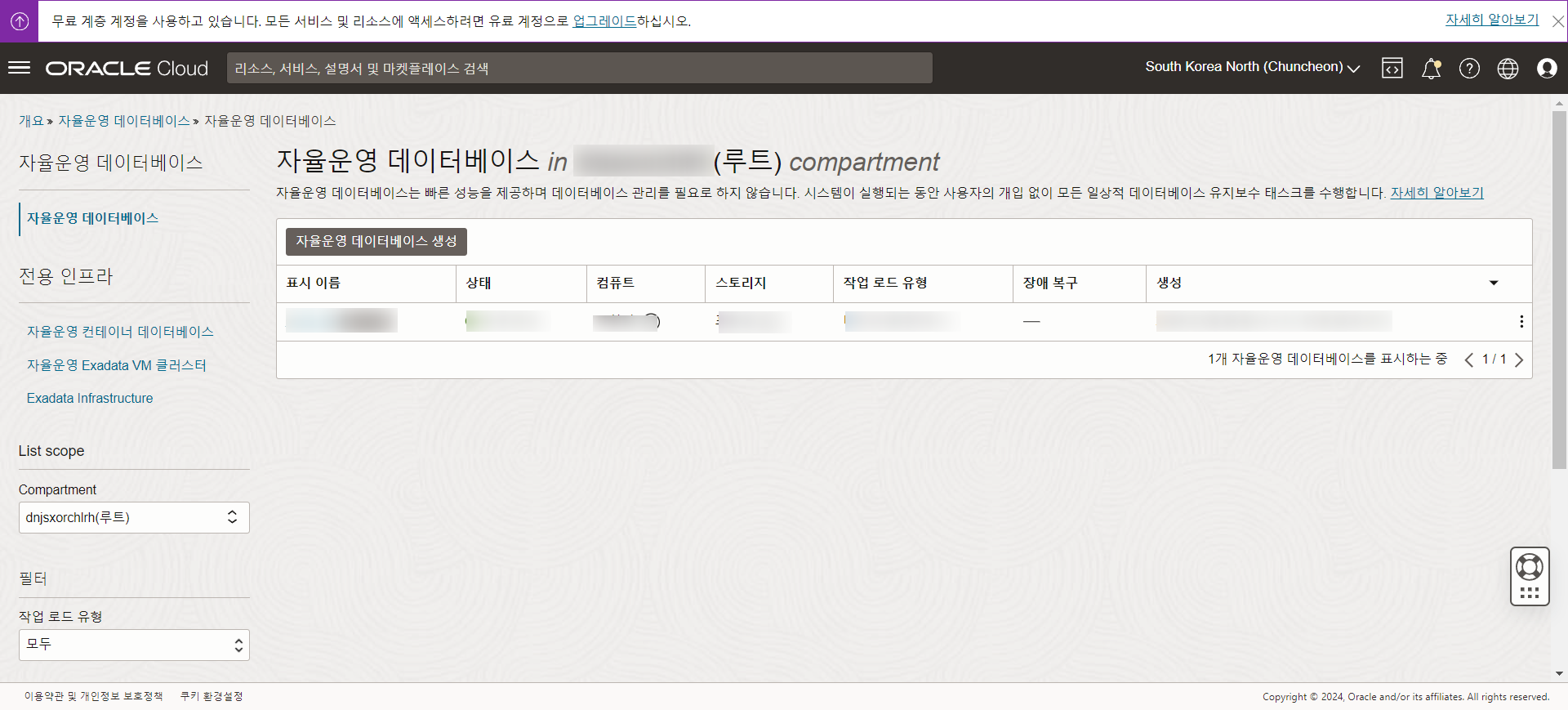Open 자율운영 컨테이너 데이터베이스 sidebar item
Viewport: 1568px width, 710px height.
click(x=120, y=332)
